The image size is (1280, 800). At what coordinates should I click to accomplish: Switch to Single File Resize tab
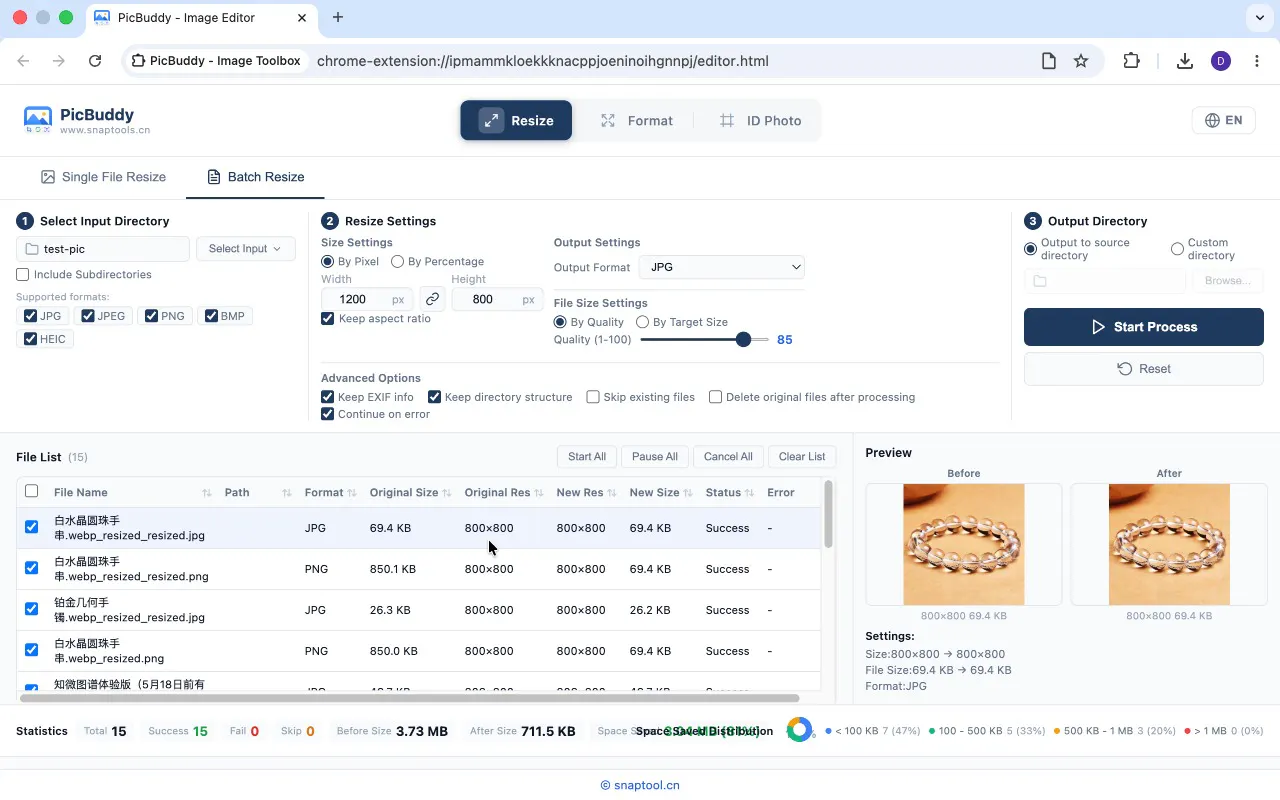[x=103, y=177]
